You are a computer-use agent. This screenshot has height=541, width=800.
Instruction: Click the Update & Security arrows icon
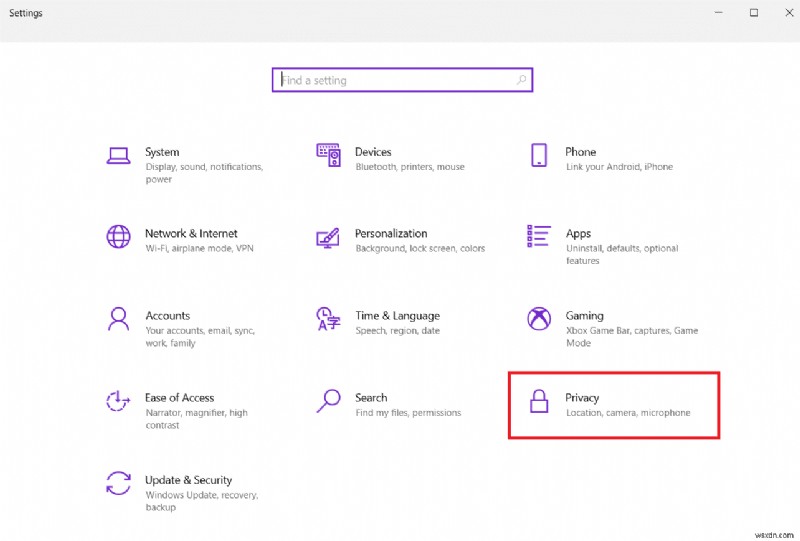[118, 483]
